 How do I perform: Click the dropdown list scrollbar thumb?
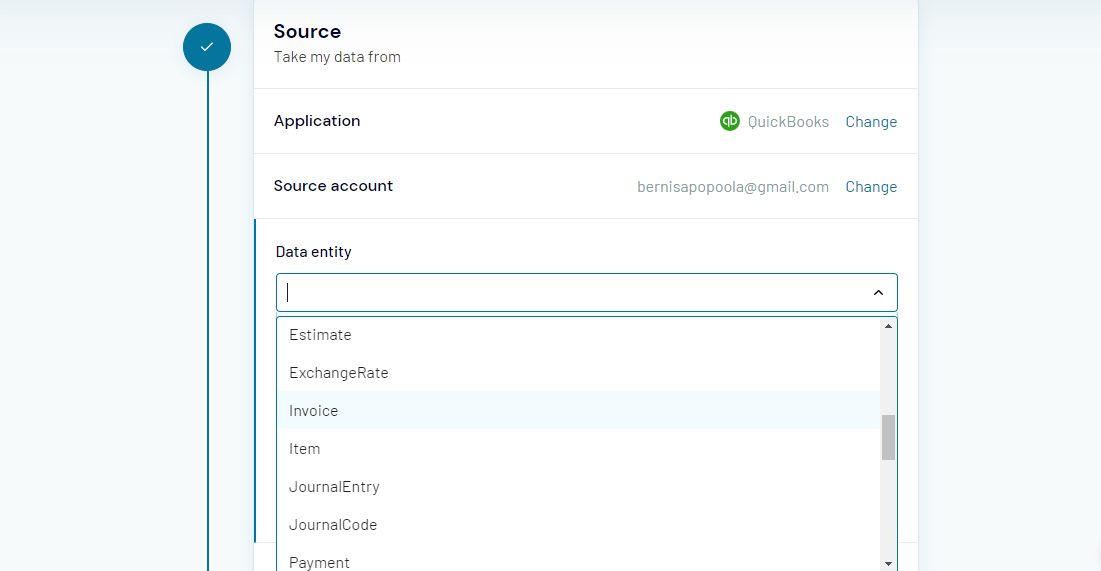[888, 438]
